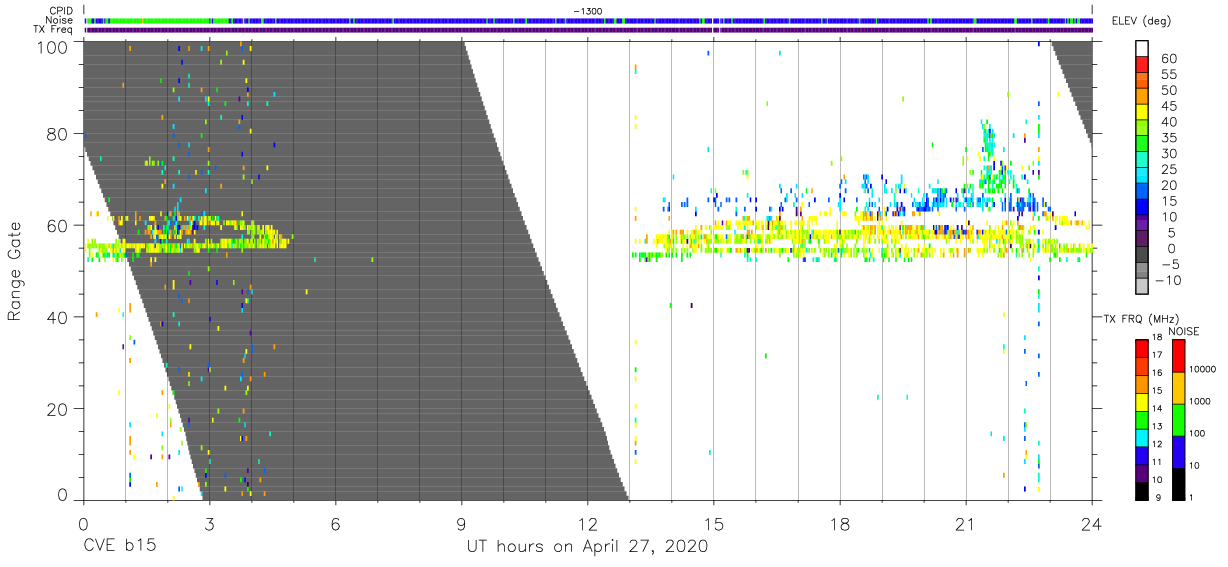Click the 80 tick on Range Gate axis
The width and height of the screenshot is (1228, 567).
pos(57,133)
